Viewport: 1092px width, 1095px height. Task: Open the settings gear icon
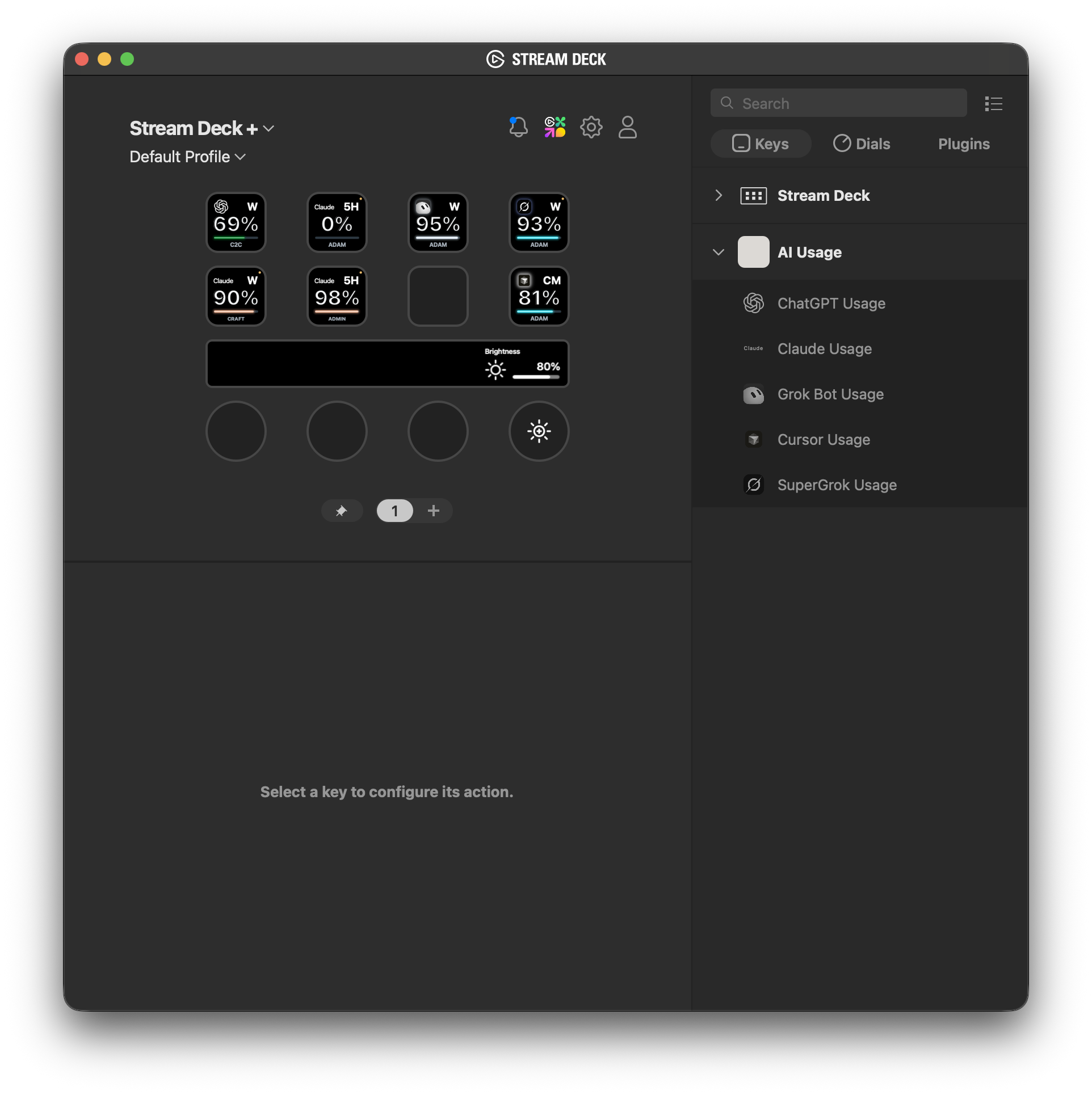coord(591,127)
